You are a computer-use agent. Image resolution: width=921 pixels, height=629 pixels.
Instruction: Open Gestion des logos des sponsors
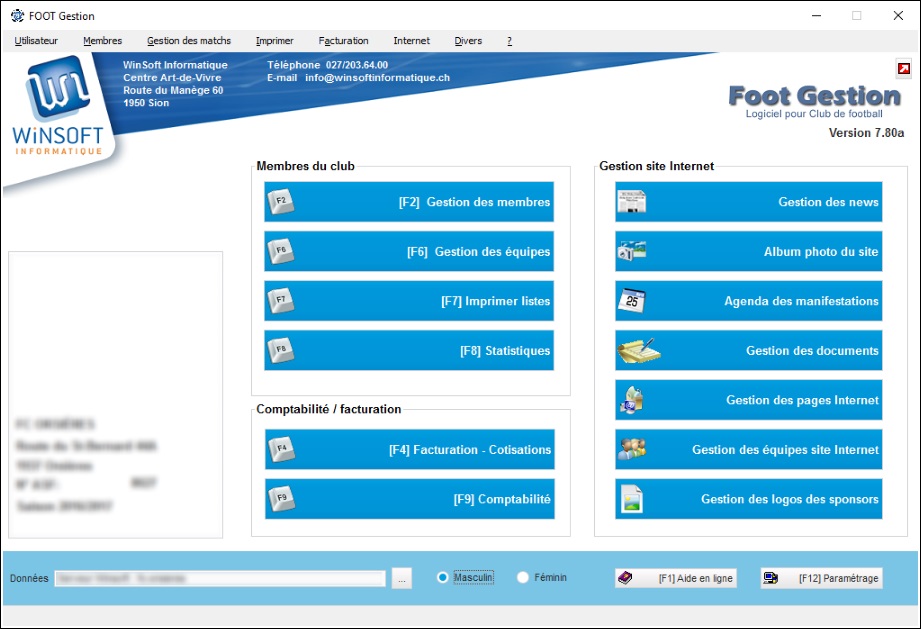(x=749, y=499)
